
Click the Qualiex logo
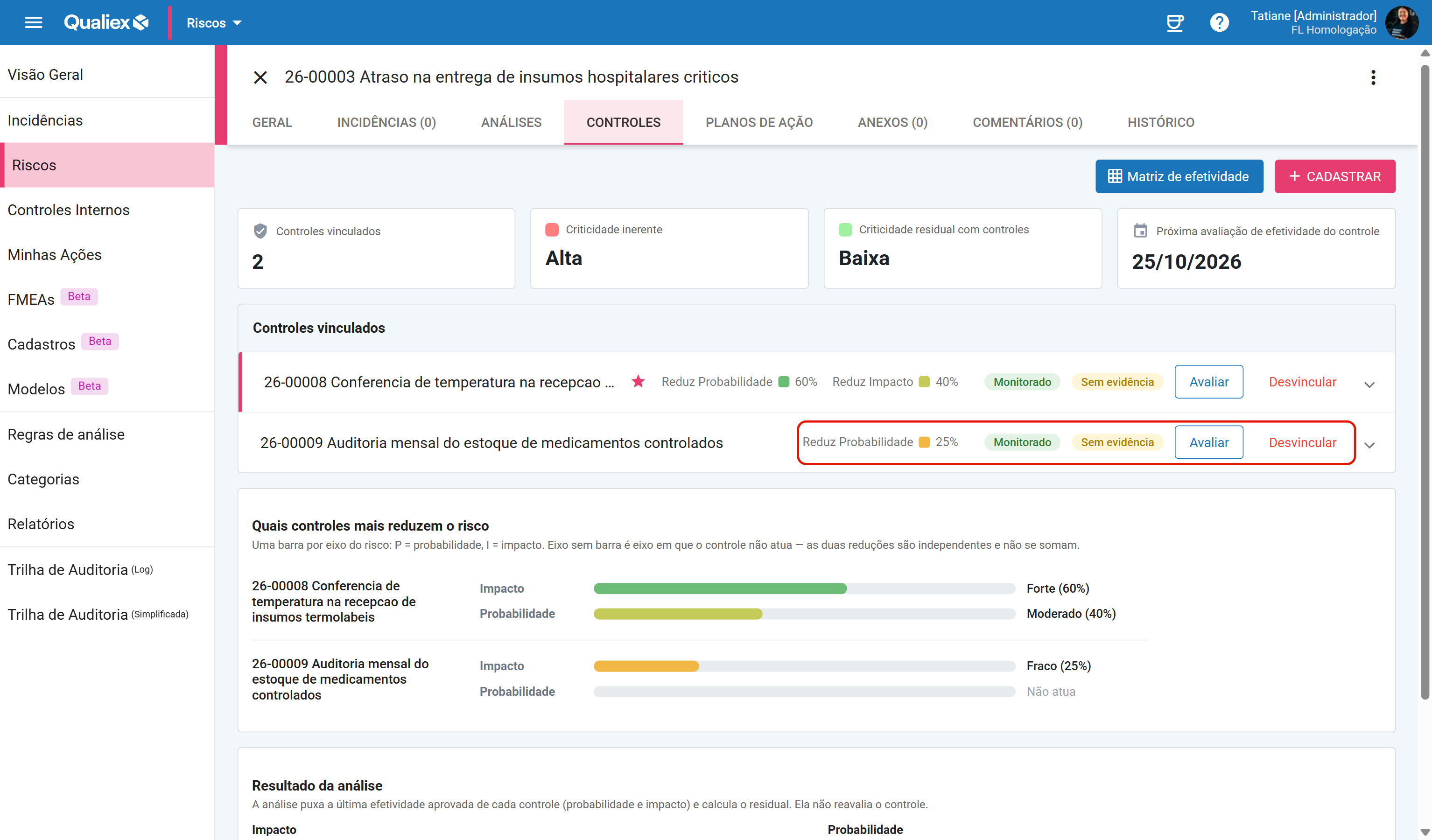click(106, 23)
